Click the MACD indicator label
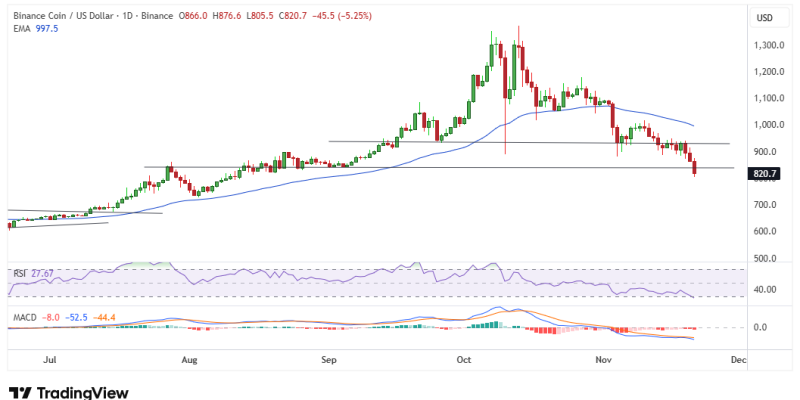800x400 pixels. click(x=24, y=318)
